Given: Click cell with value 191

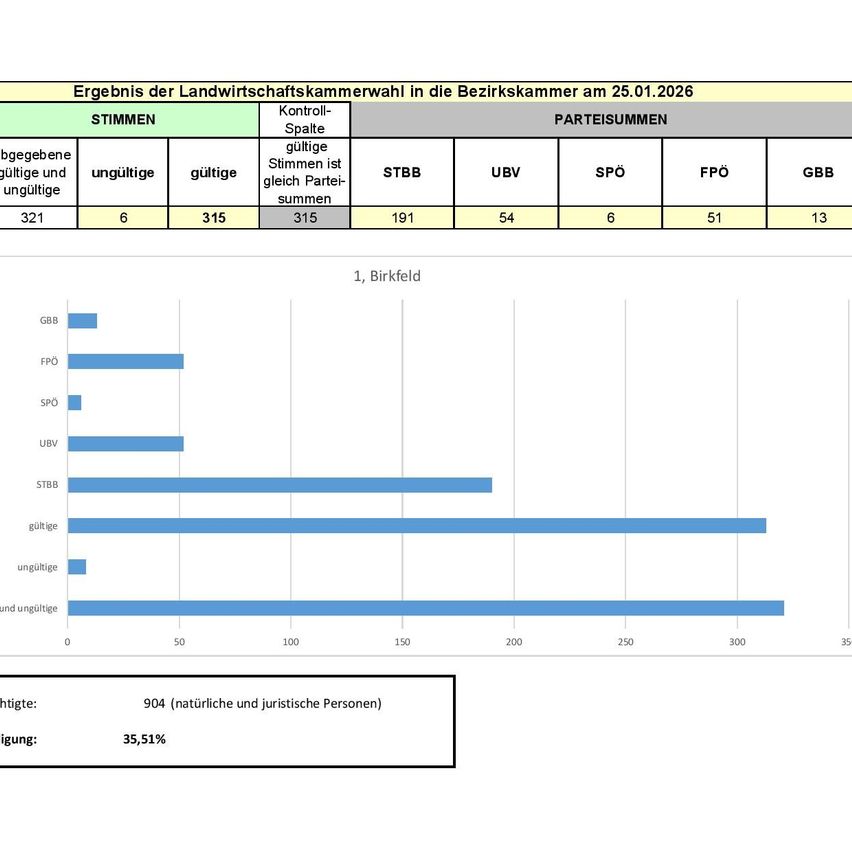Looking at the screenshot, I should (402, 218).
